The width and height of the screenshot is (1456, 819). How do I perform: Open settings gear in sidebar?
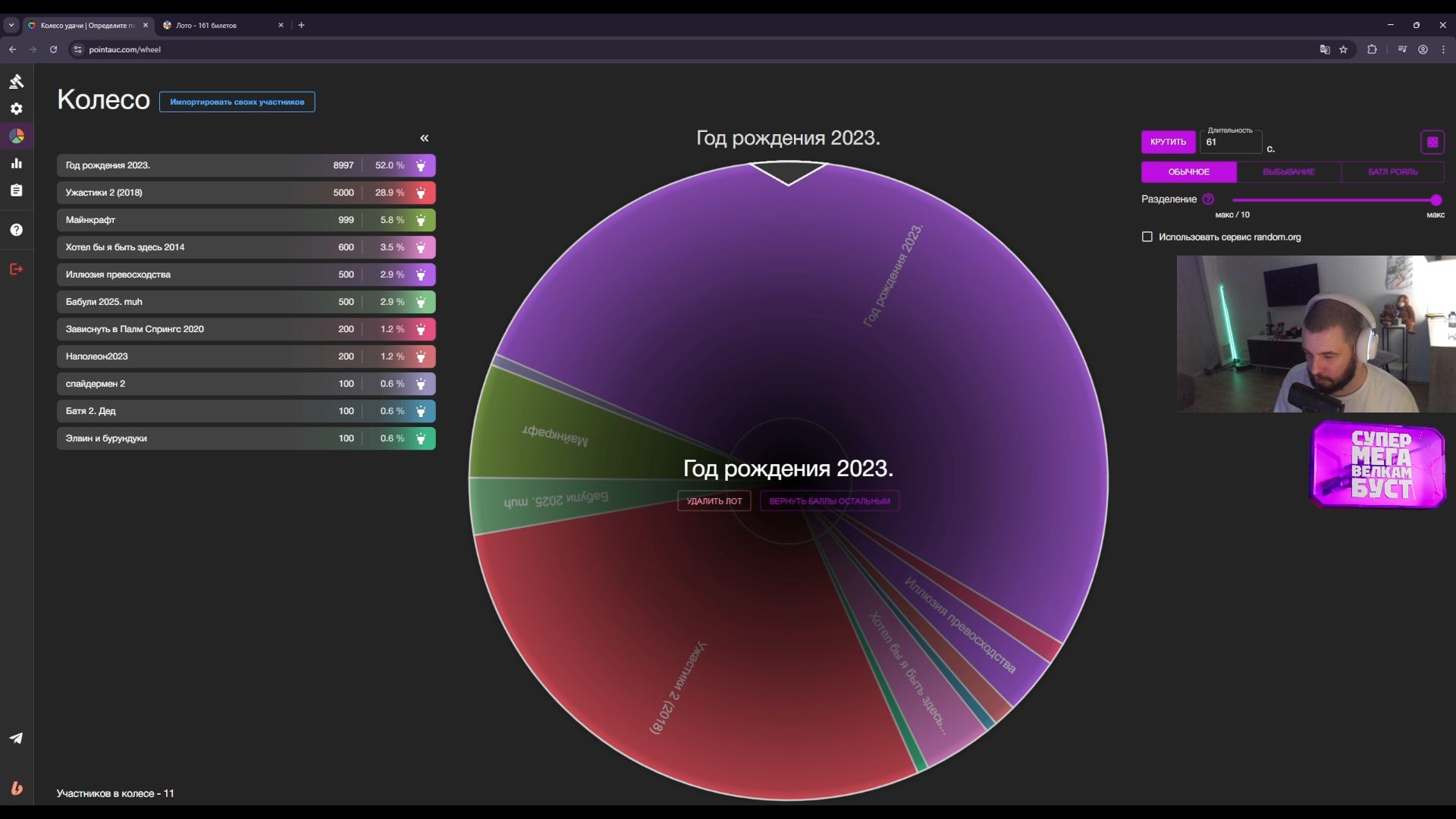pos(17,108)
